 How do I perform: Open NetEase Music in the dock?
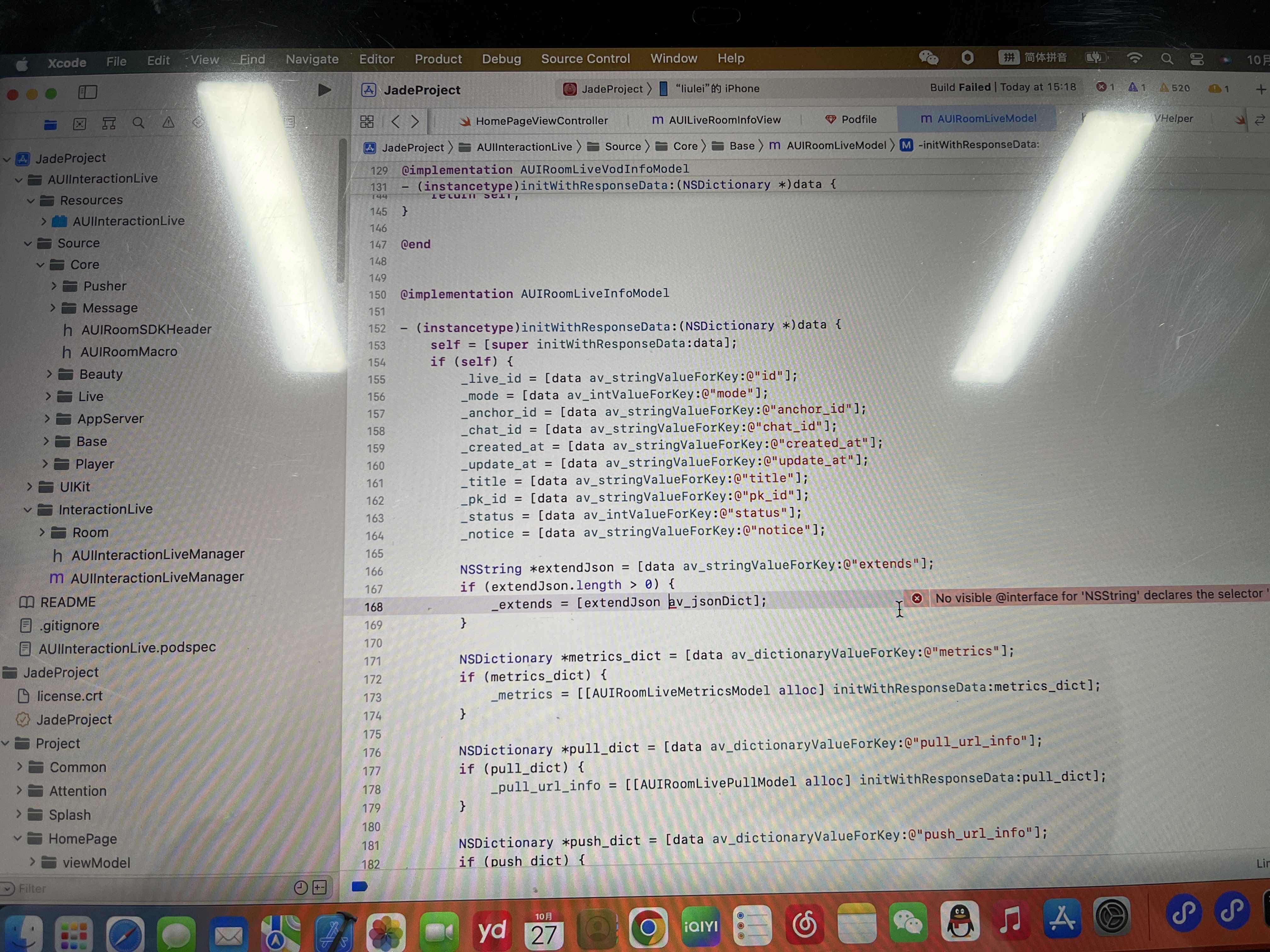804,924
